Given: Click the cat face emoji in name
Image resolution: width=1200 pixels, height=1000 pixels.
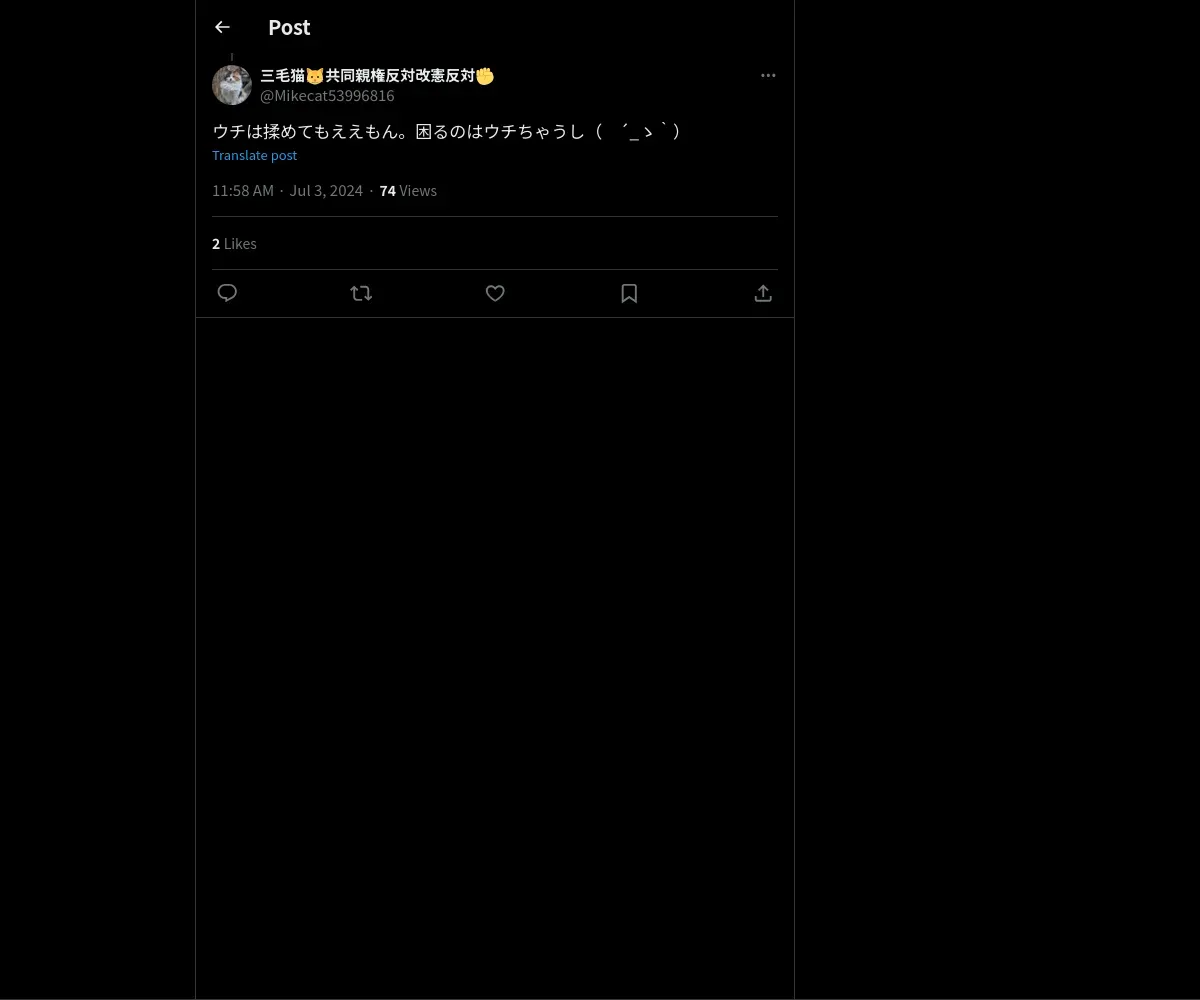Looking at the screenshot, I should coord(315,76).
